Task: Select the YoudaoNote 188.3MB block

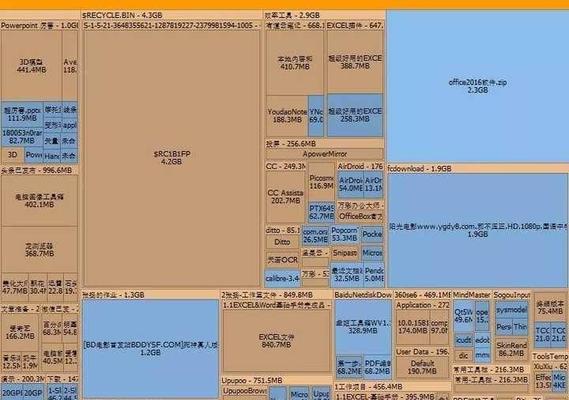Action: click(287, 116)
